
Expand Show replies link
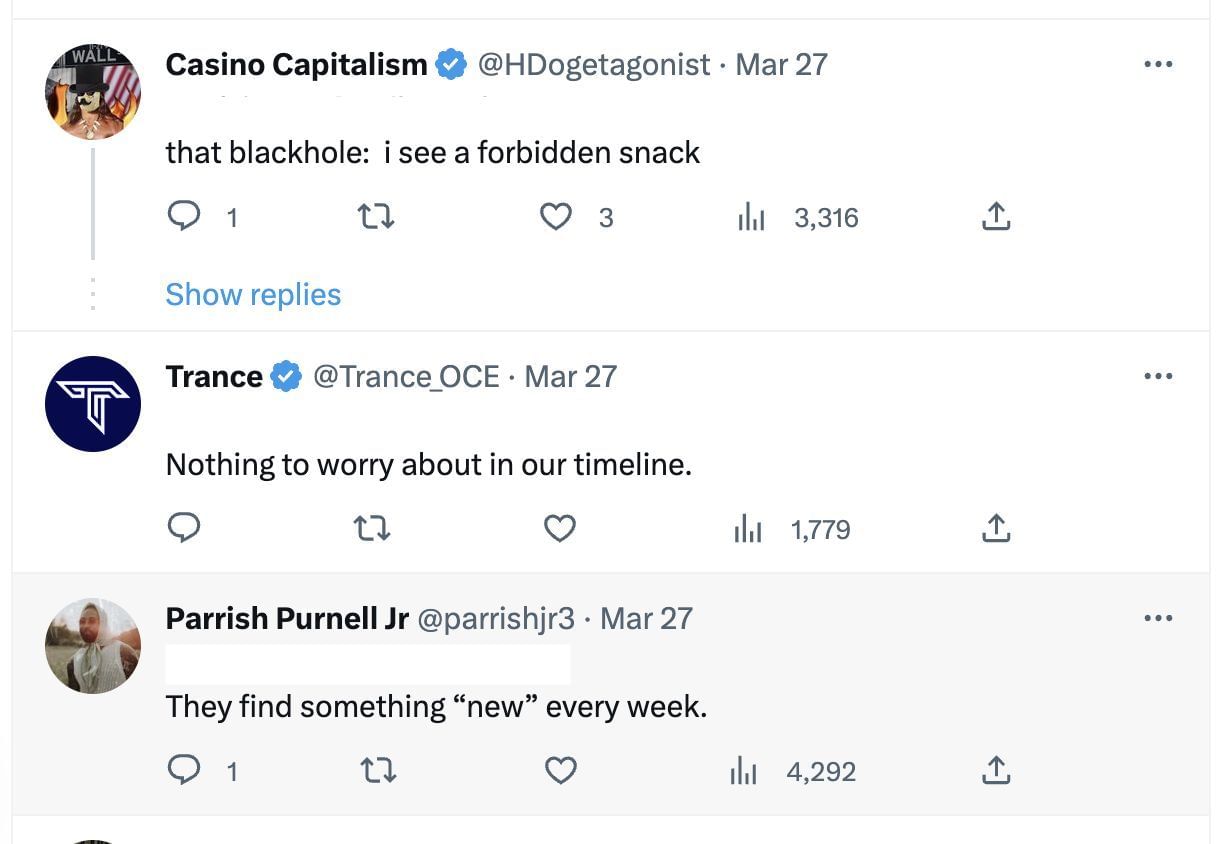(x=253, y=294)
